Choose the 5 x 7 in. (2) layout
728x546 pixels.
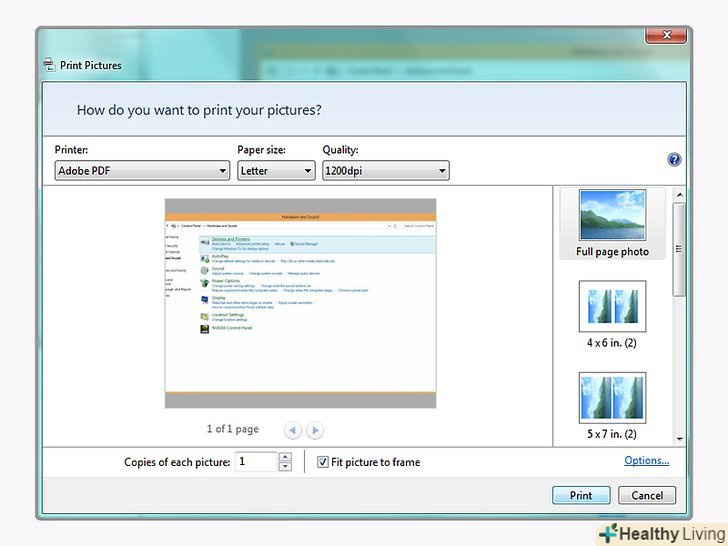(x=612, y=404)
